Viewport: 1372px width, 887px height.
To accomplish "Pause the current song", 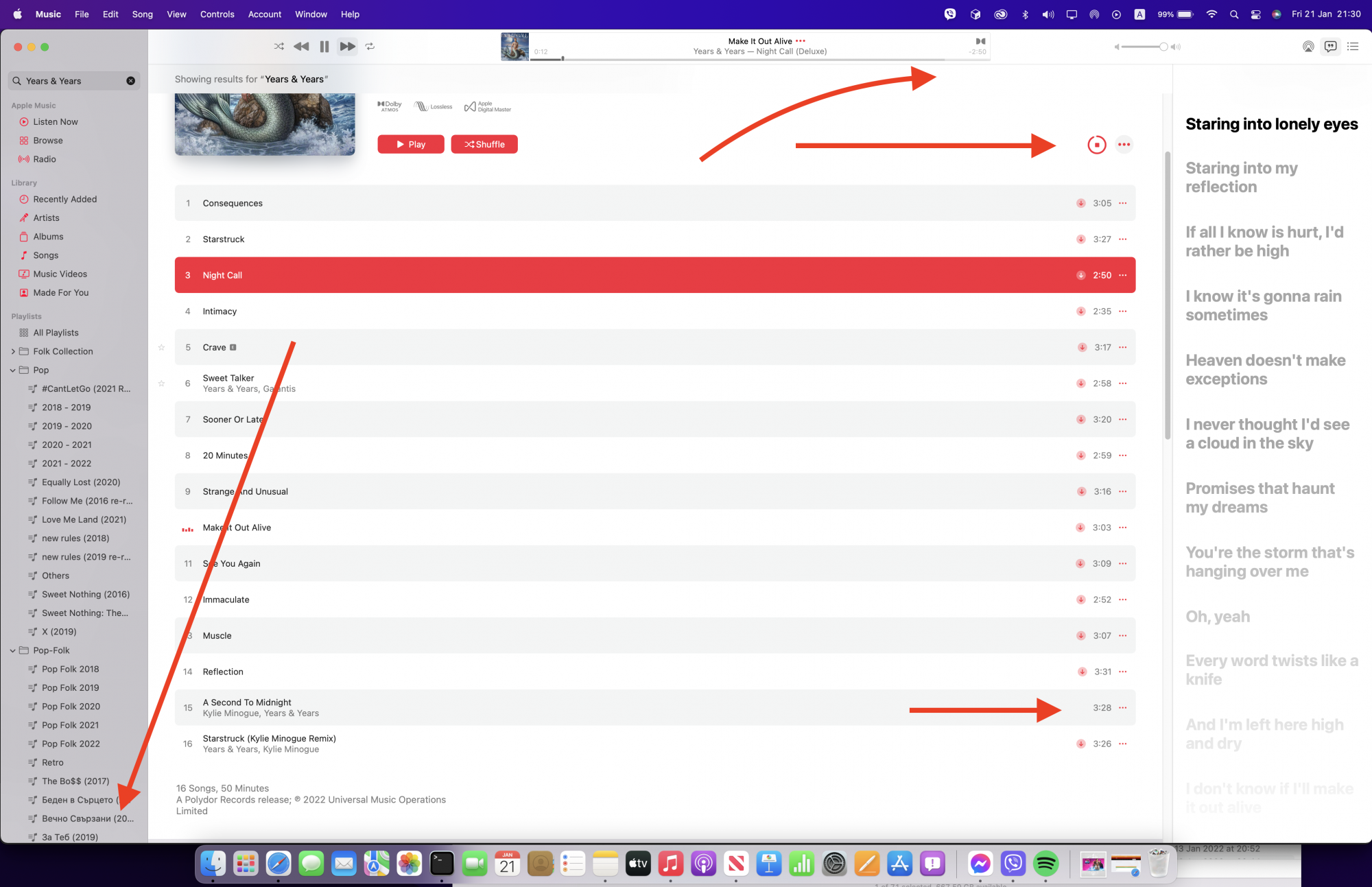I will [x=324, y=47].
